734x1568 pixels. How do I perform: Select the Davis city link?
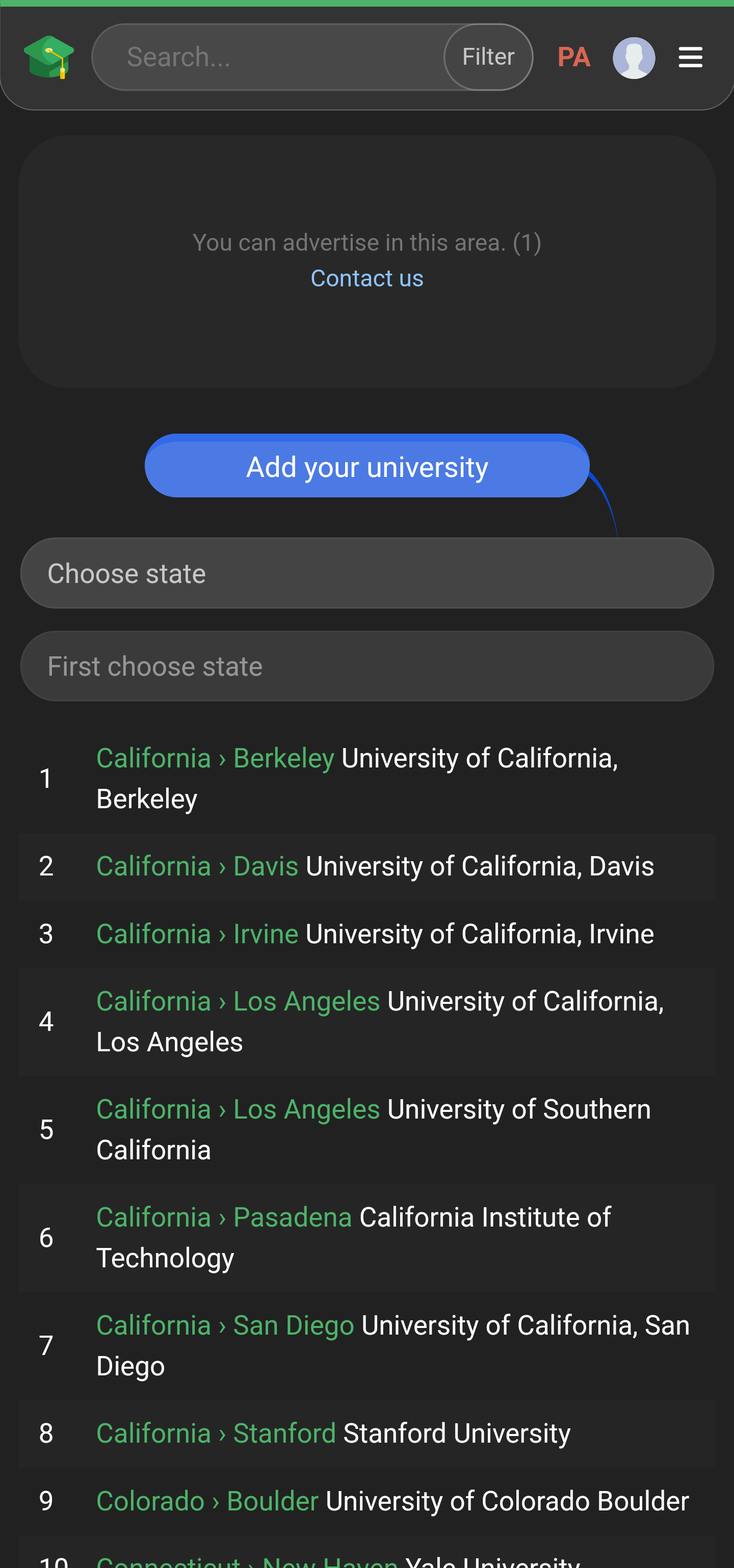coord(266,866)
